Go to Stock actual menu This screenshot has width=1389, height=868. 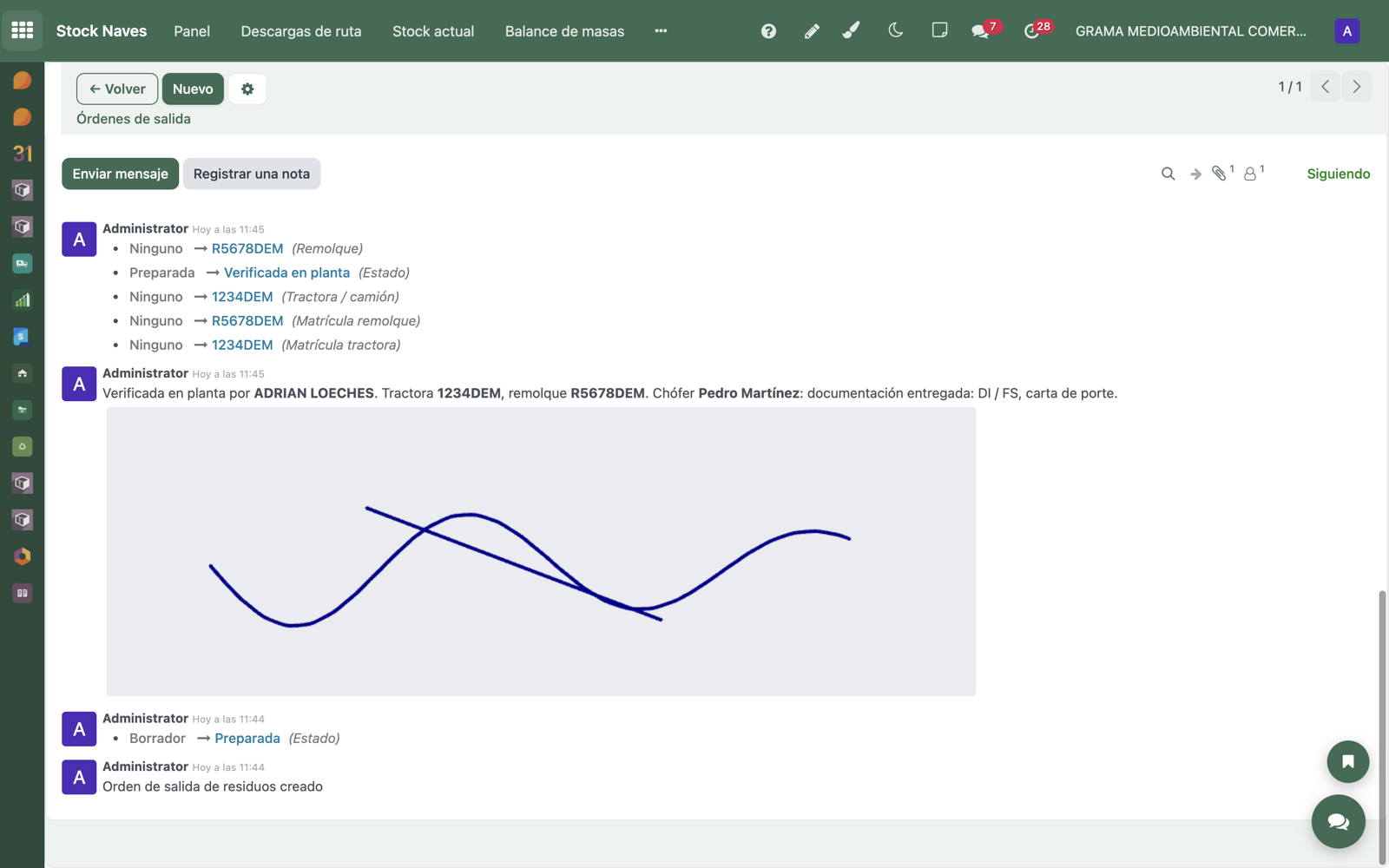[x=433, y=31]
